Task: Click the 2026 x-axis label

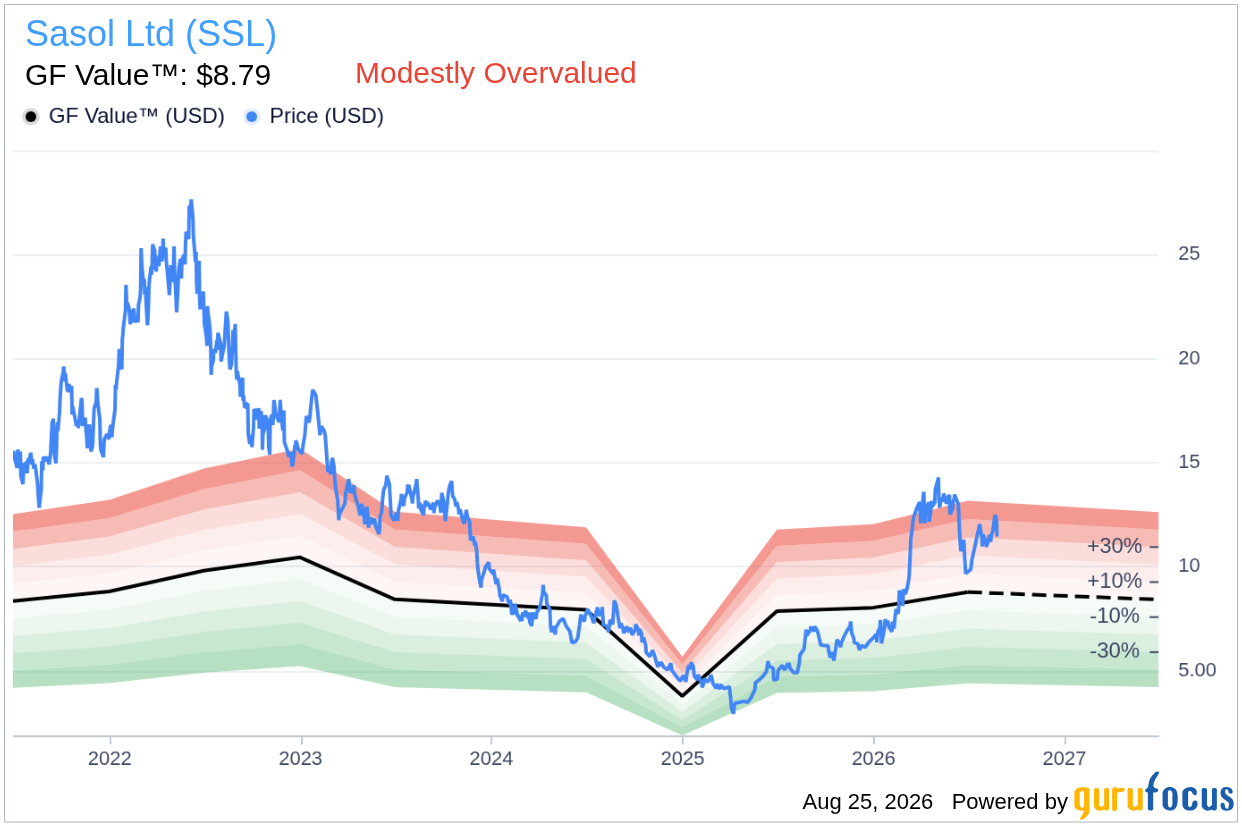Action: [873, 759]
